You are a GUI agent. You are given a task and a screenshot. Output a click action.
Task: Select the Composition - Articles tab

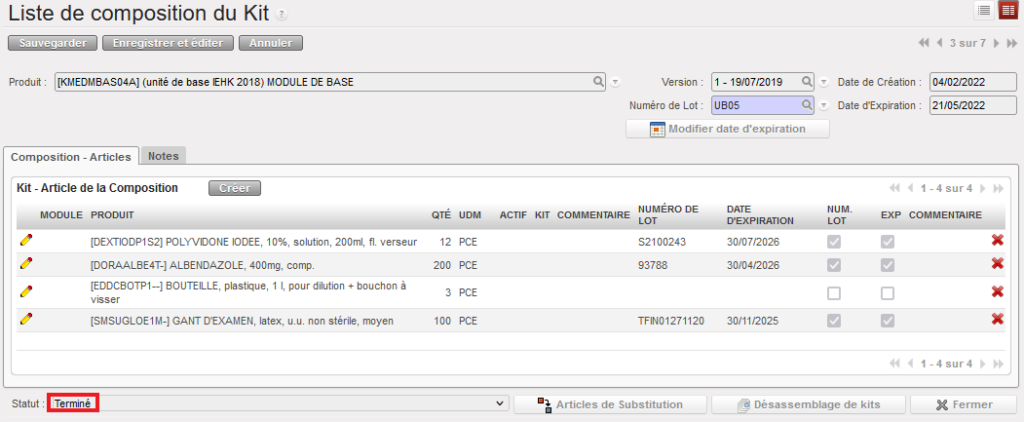[x=70, y=156]
